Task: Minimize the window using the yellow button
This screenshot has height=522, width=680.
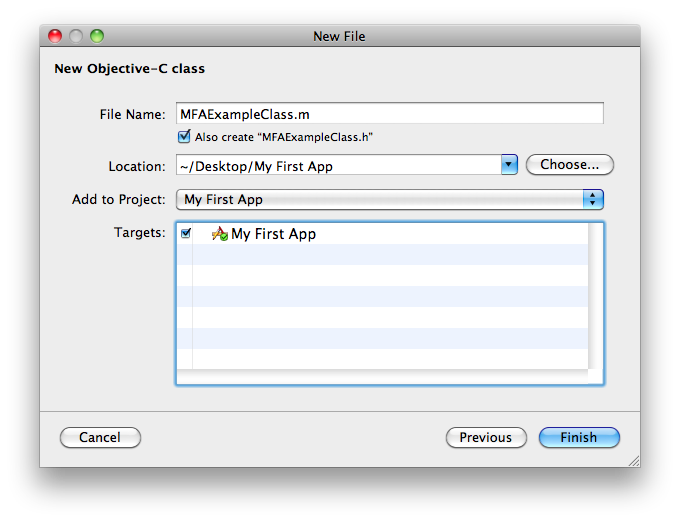Action: (77, 36)
